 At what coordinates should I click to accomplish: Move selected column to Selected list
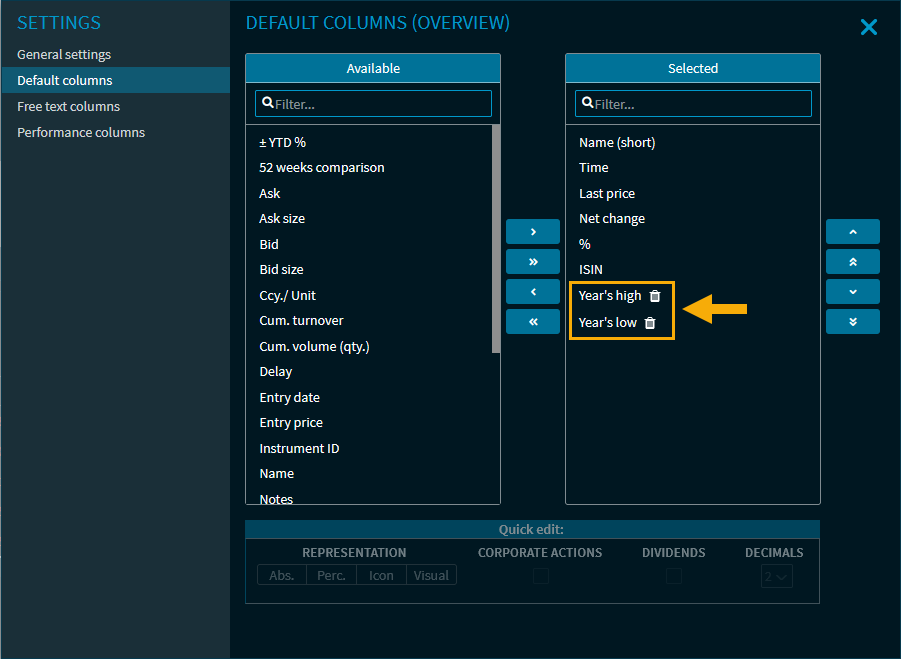coord(532,232)
